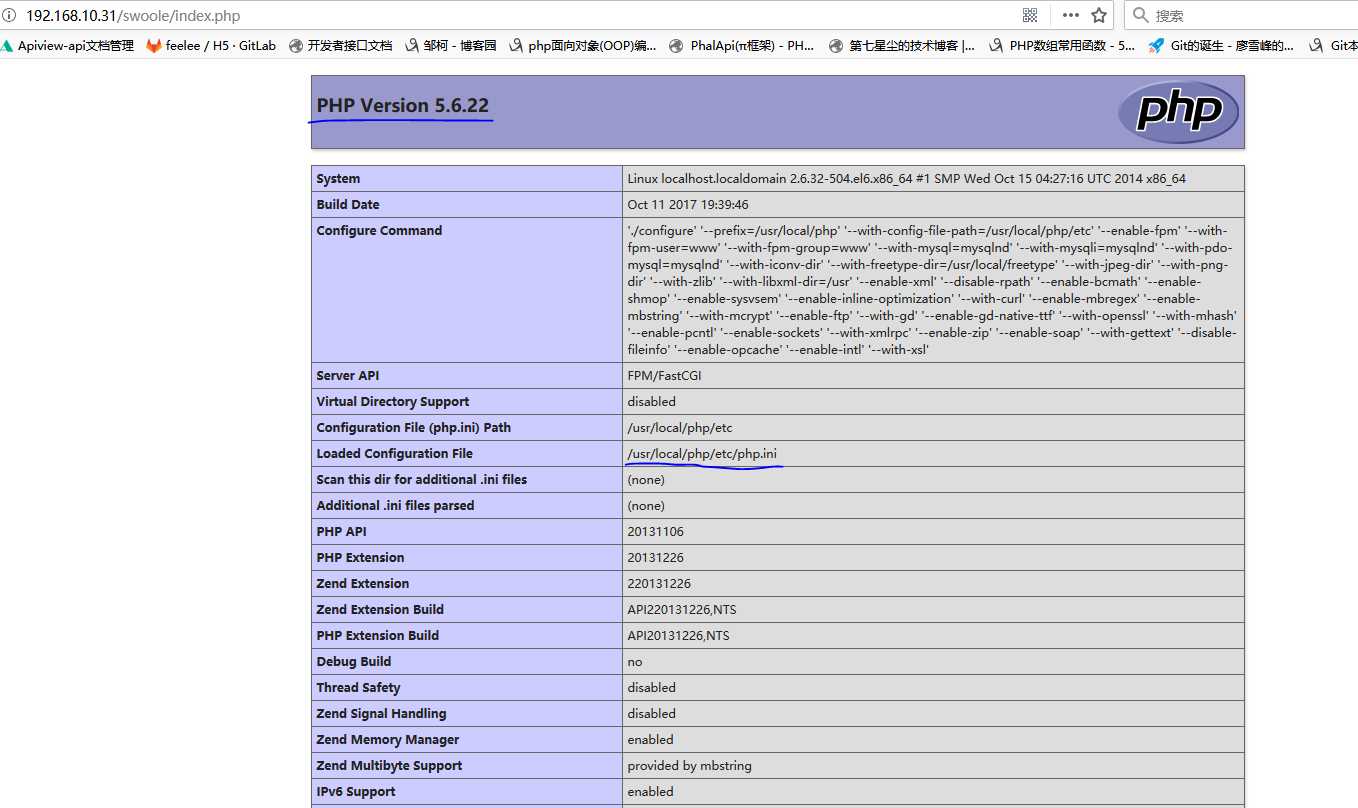The height and width of the screenshot is (808, 1358).
Task: Click the API20131226,NTS value
Action: coord(678,636)
